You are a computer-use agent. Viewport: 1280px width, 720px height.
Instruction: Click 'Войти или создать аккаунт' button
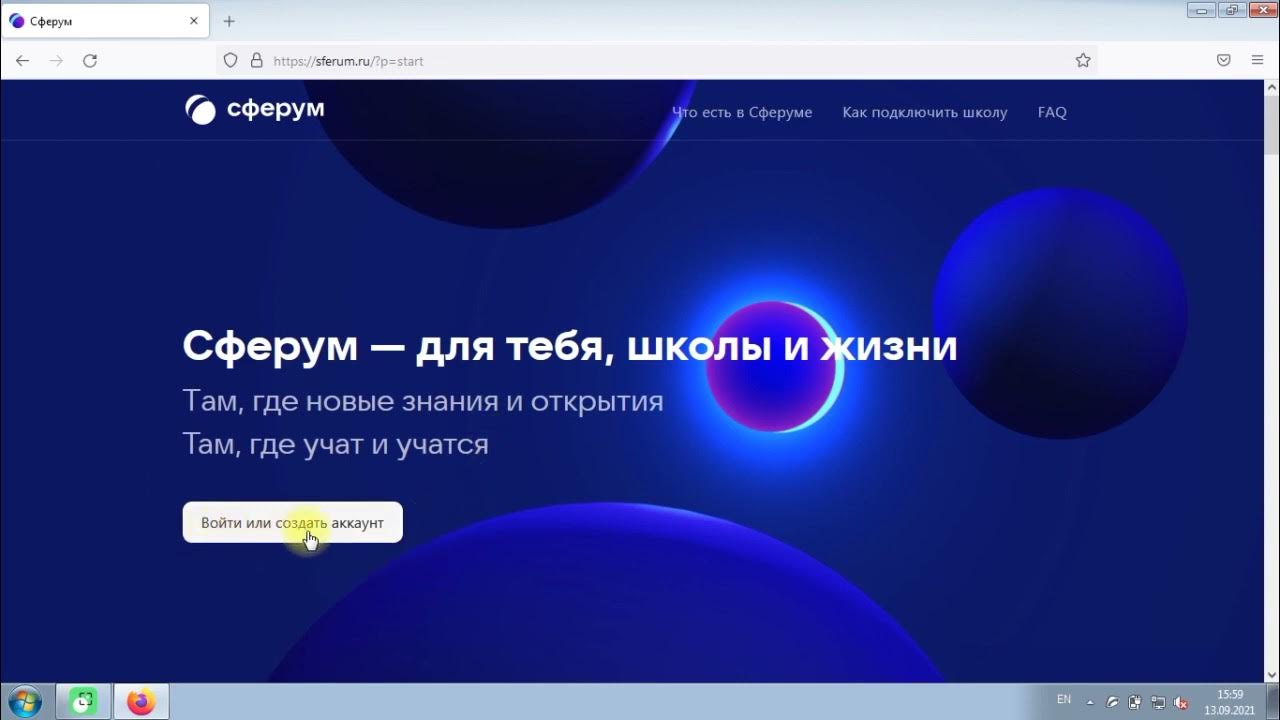tap(292, 522)
